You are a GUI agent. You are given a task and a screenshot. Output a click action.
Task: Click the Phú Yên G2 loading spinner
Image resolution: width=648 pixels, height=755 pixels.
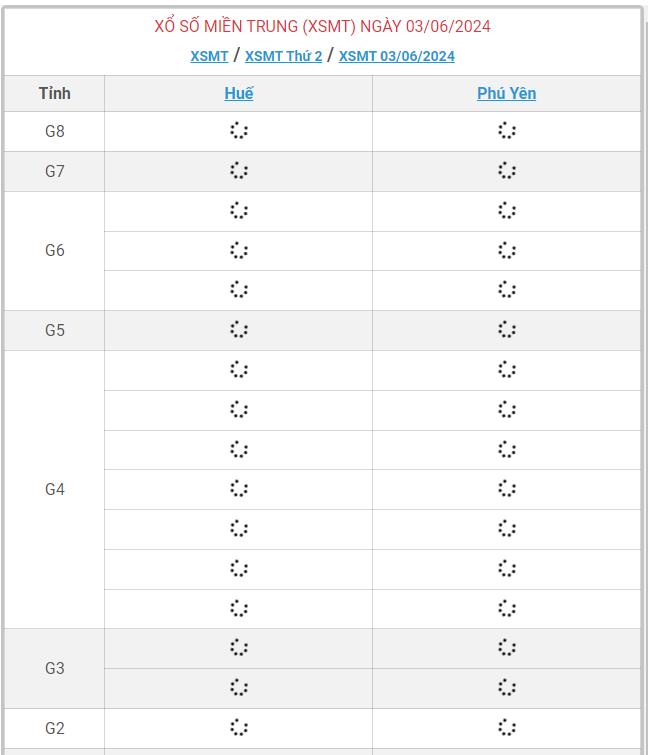(506, 727)
